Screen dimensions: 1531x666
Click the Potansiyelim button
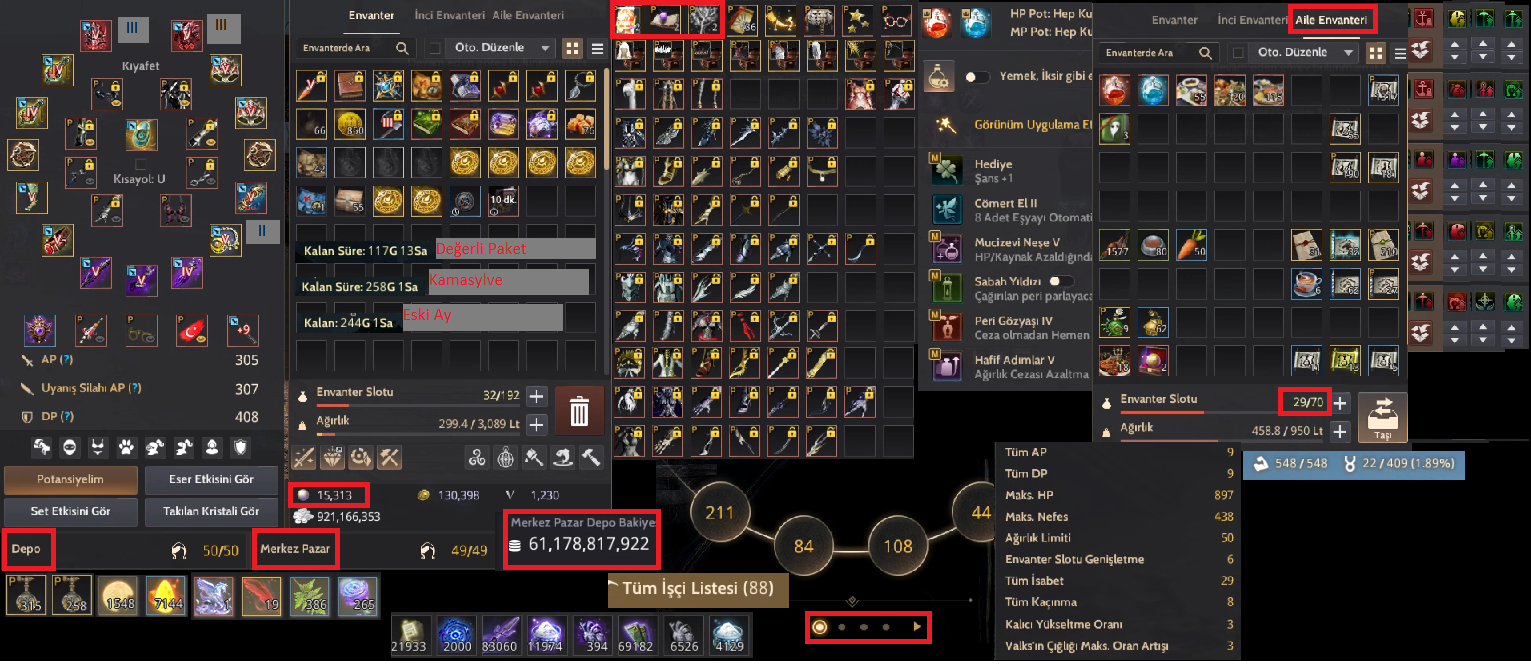(x=71, y=479)
